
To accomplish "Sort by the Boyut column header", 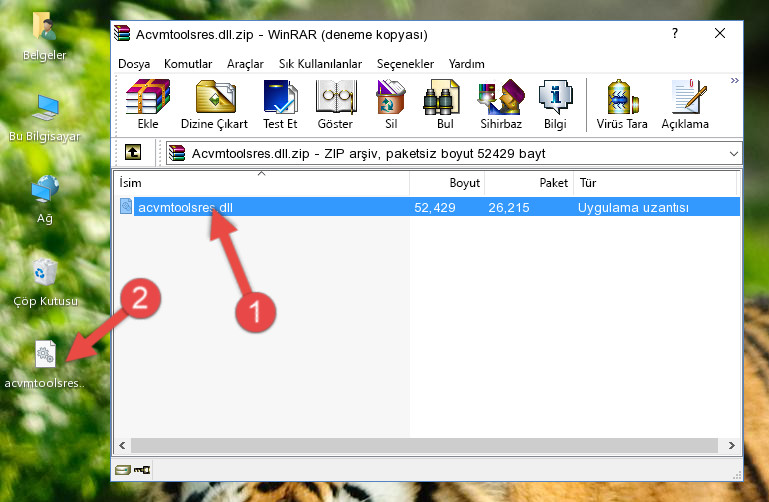I will [x=447, y=183].
